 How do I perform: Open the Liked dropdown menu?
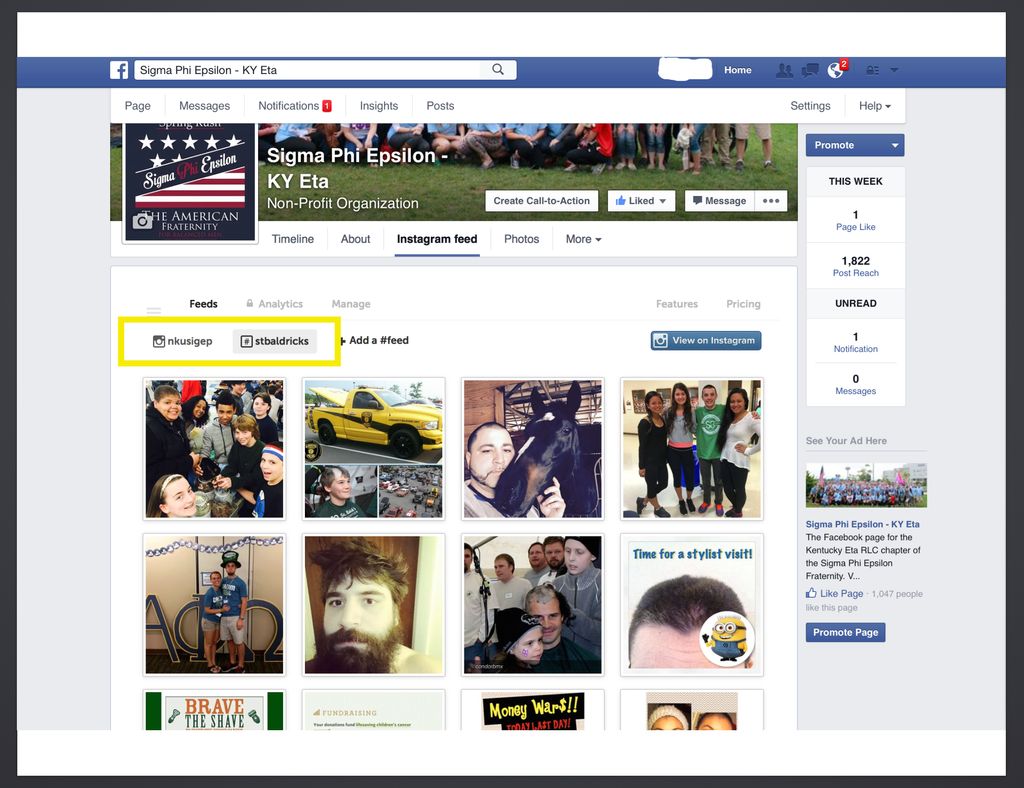641,200
